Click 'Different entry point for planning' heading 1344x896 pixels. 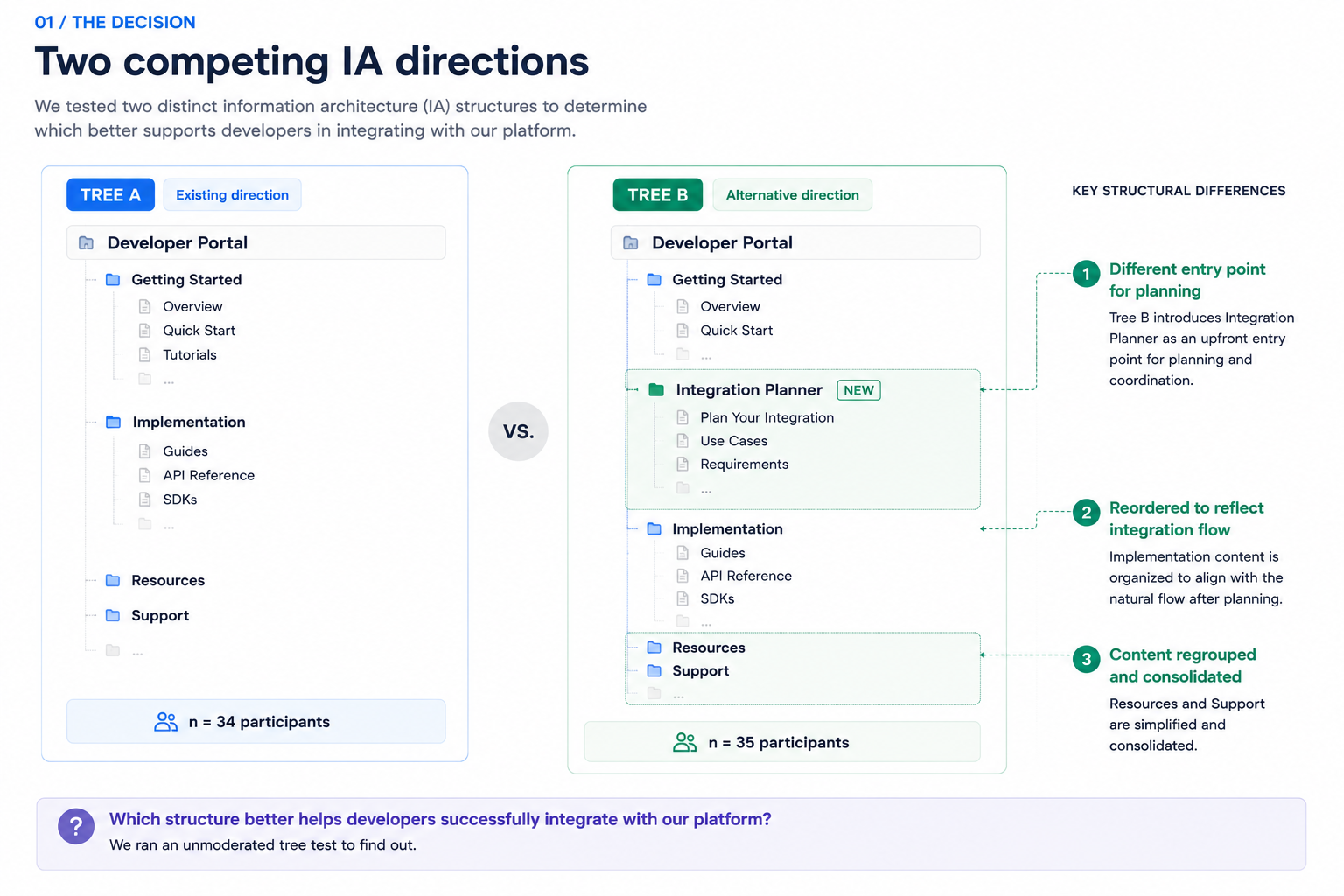(1187, 280)
